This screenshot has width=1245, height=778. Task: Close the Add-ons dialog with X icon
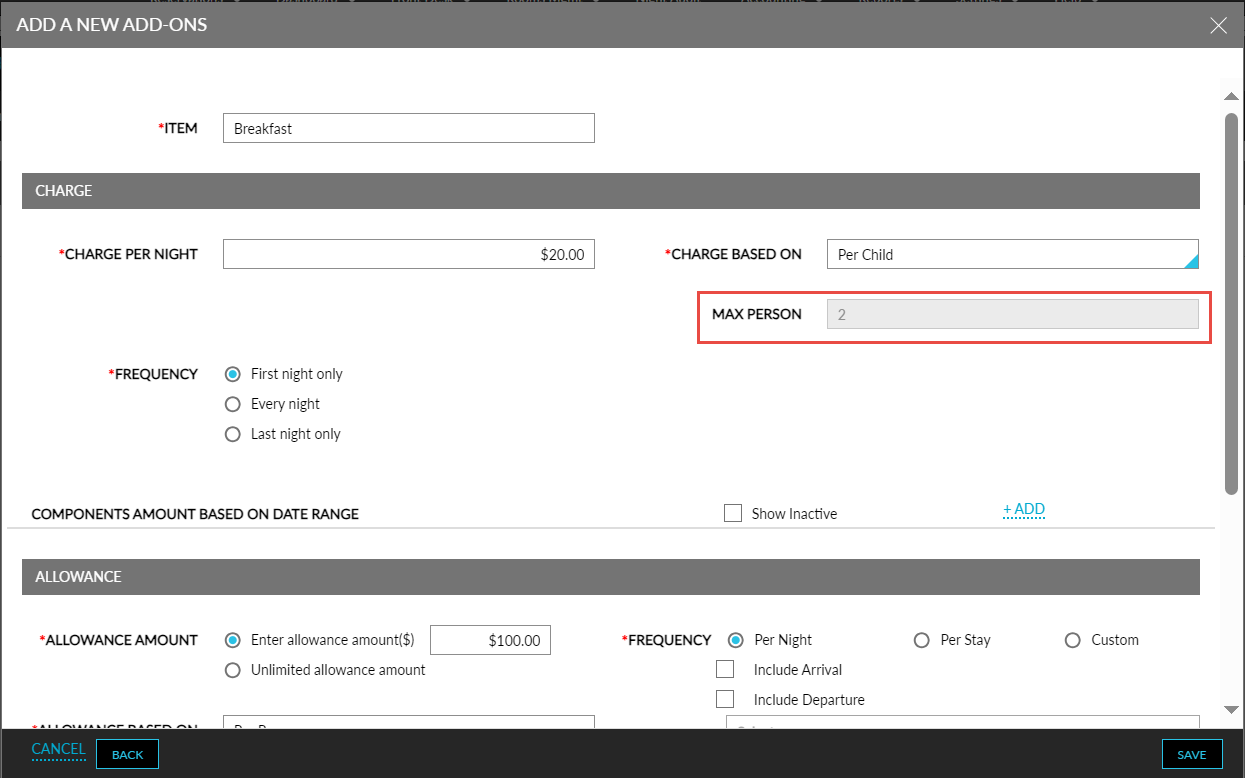tap(1218, 25)
